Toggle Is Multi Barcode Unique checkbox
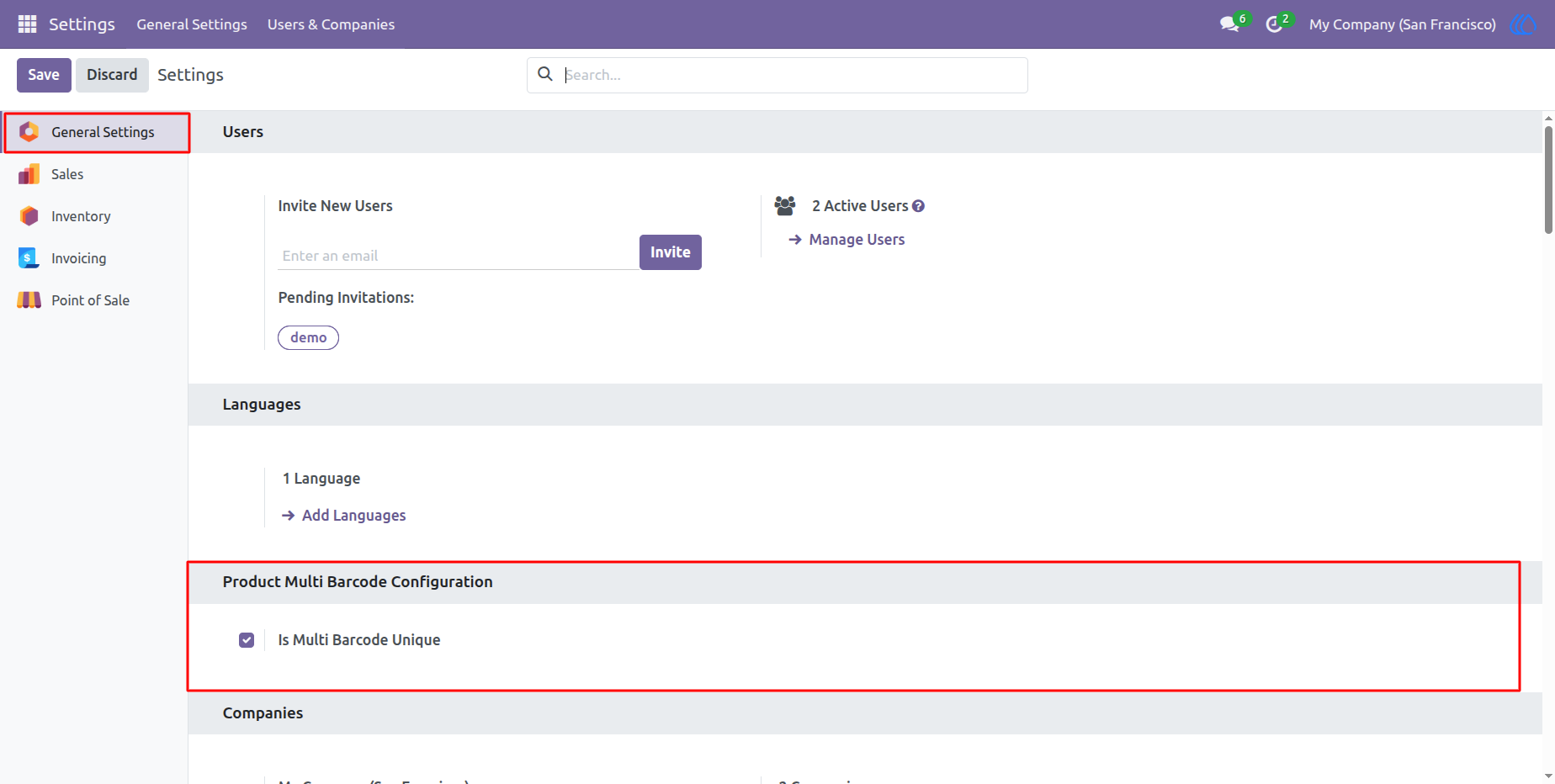 pos(247,640)
